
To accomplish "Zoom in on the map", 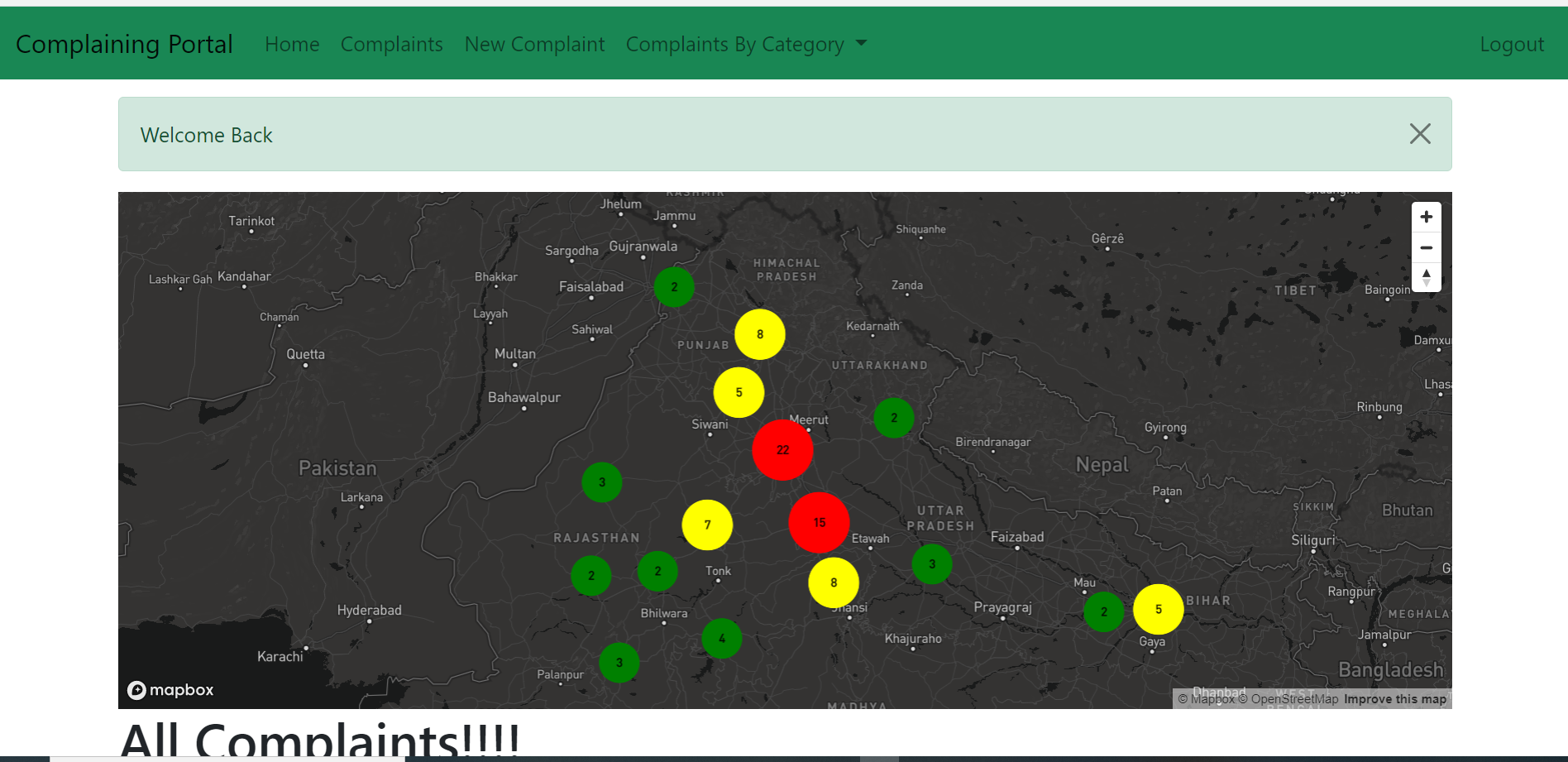I will pos(1426,216).
